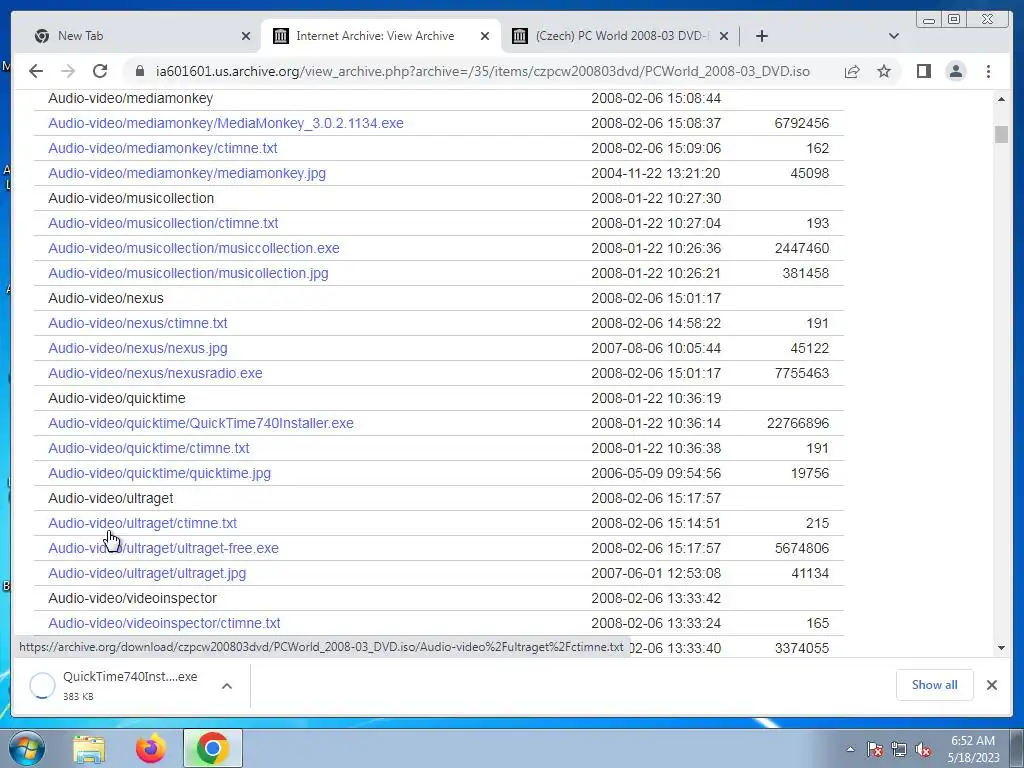Viewport: 1024px width, 768px height.
Task: Close the Czech PC World tab
Action: tap(724, 36)
